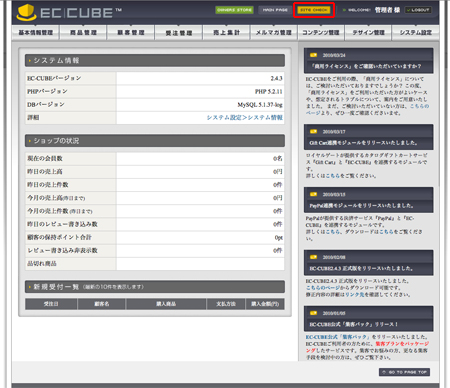Click the 昨日の売上件数 row label
450x388 pixels.
tap(48, 185)
